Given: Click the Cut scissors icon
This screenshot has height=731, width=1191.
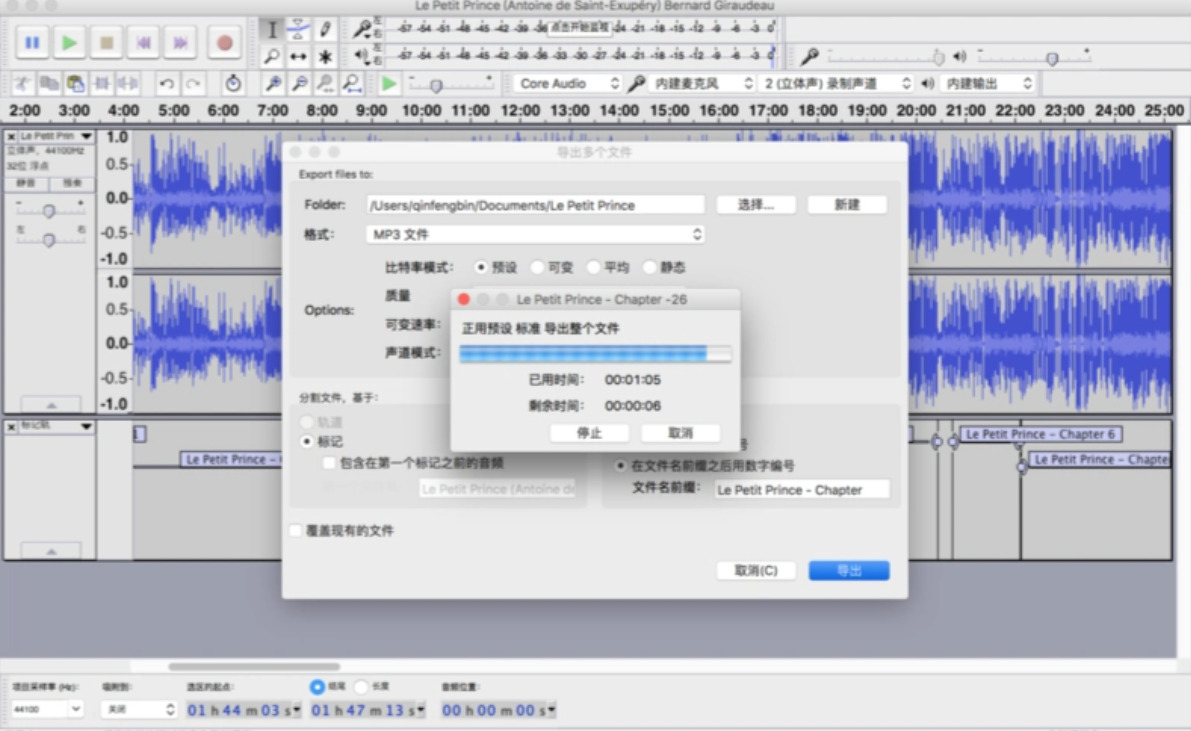Looking at the screenshot, I should 23,84.
